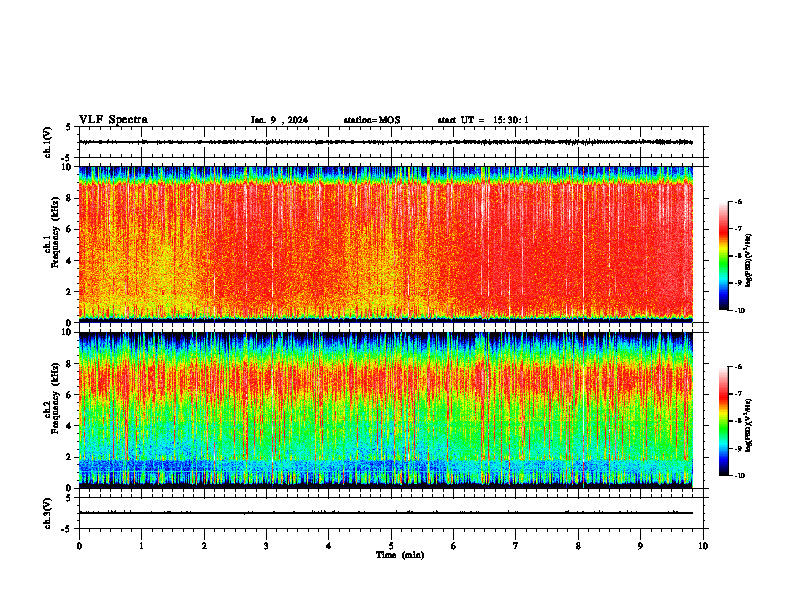This screenshot has width=792, height=612.
Task: Click the "ch.1(V)" waveform axis label
Action: [48, 142]
